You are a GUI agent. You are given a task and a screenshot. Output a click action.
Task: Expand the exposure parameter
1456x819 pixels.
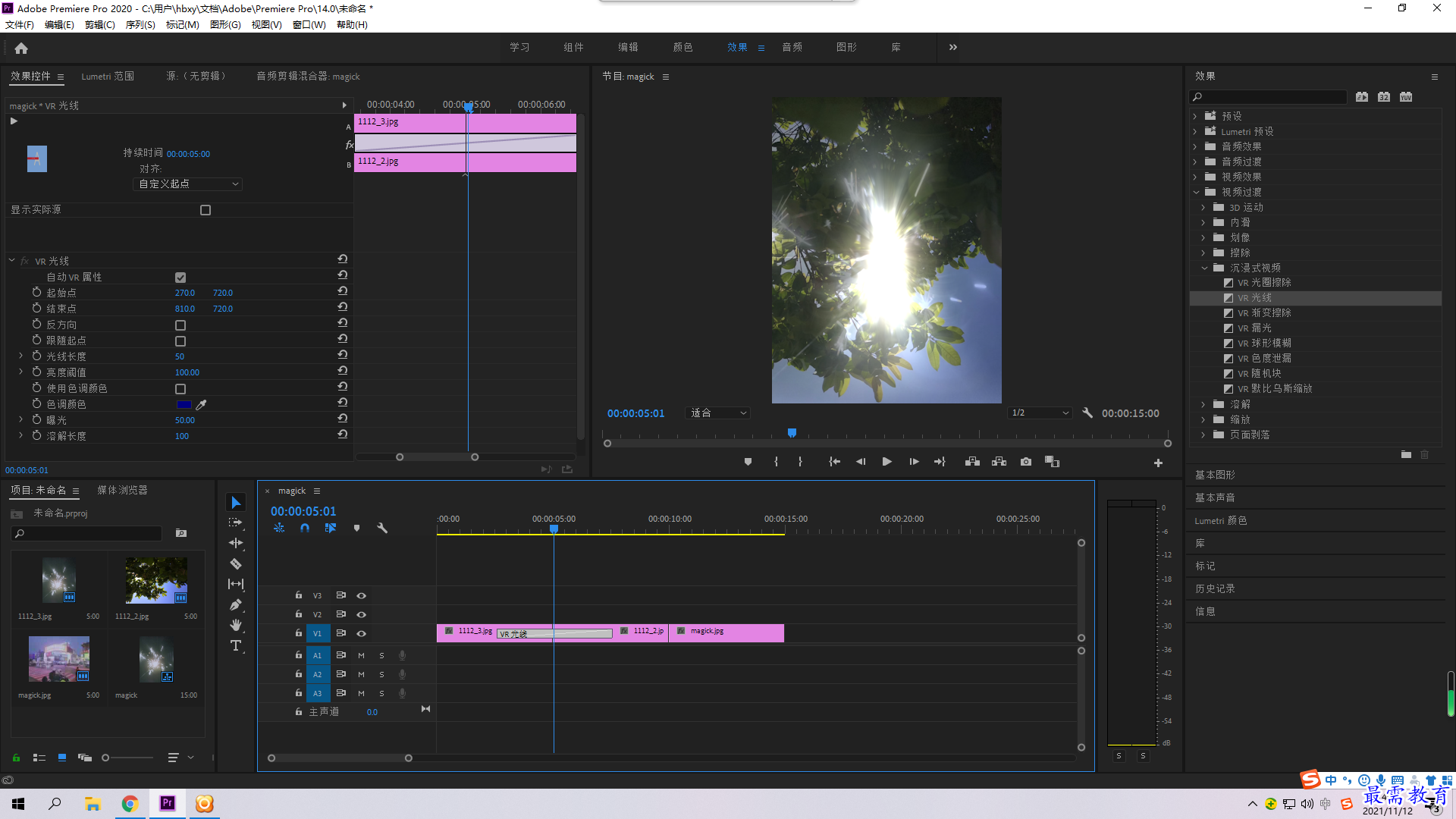20,419
